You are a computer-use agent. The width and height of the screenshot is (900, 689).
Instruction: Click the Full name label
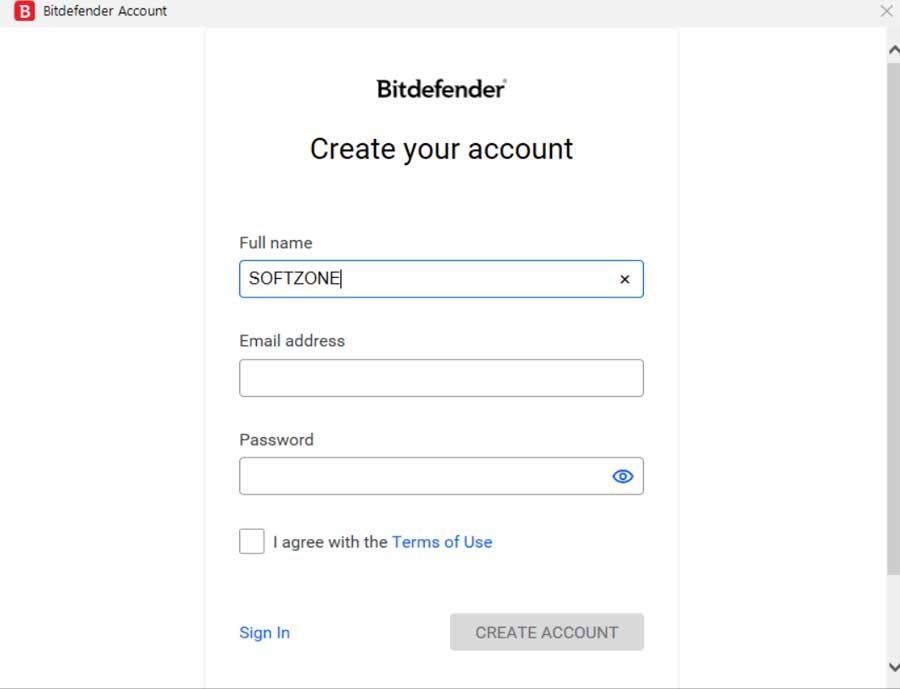click(276, 243)
